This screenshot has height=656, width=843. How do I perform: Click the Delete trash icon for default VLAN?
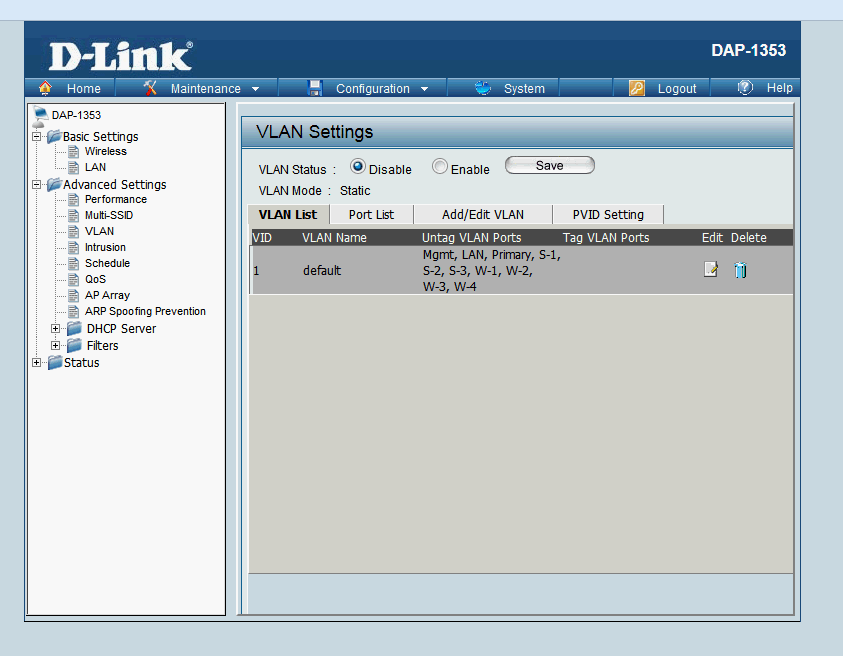[x=740, y=270]
